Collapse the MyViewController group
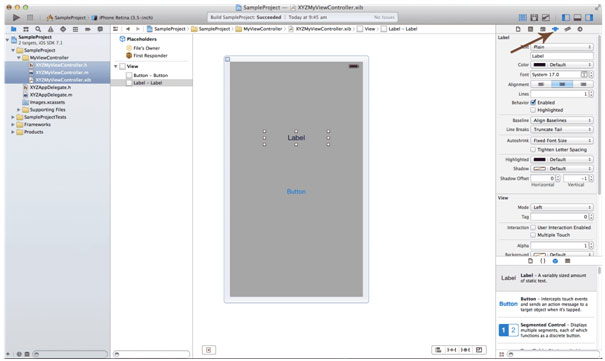This screenshot has height=361, width=605. tap(19, 57)
